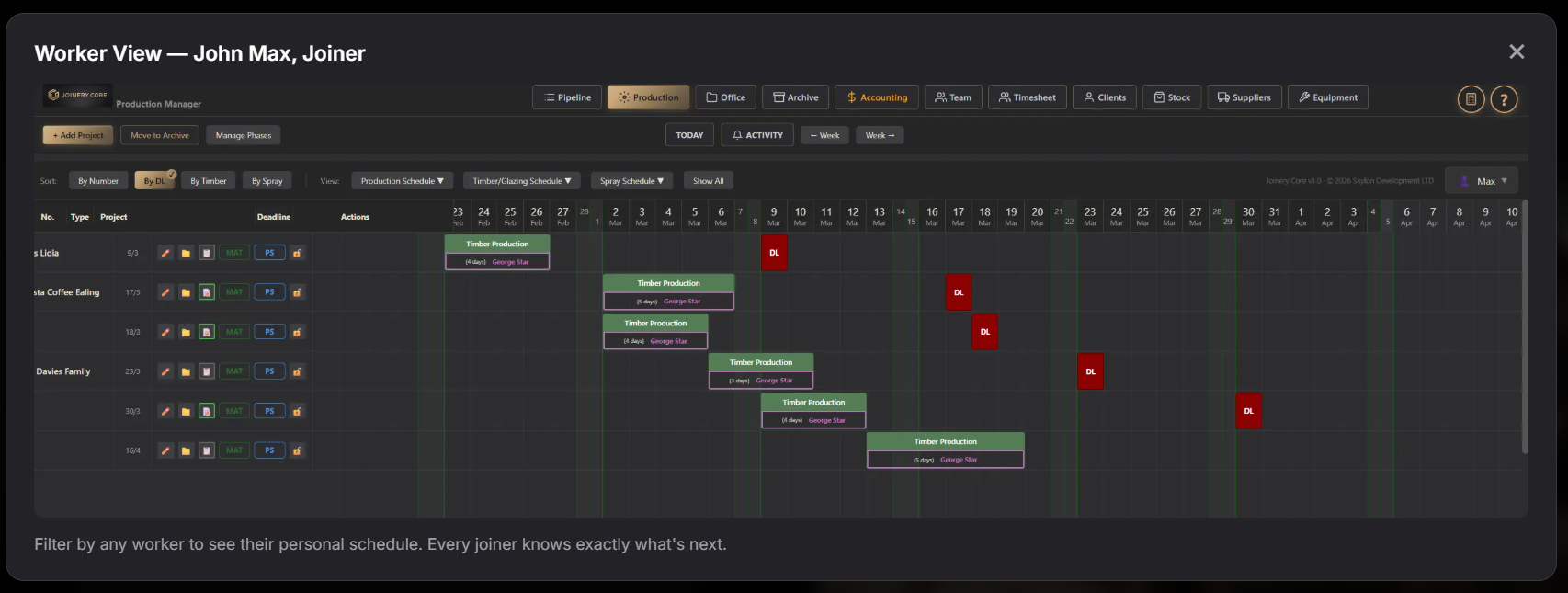Click the PS button in the 23/3 row
The image size is (1568, 593).
pos(269,371)
